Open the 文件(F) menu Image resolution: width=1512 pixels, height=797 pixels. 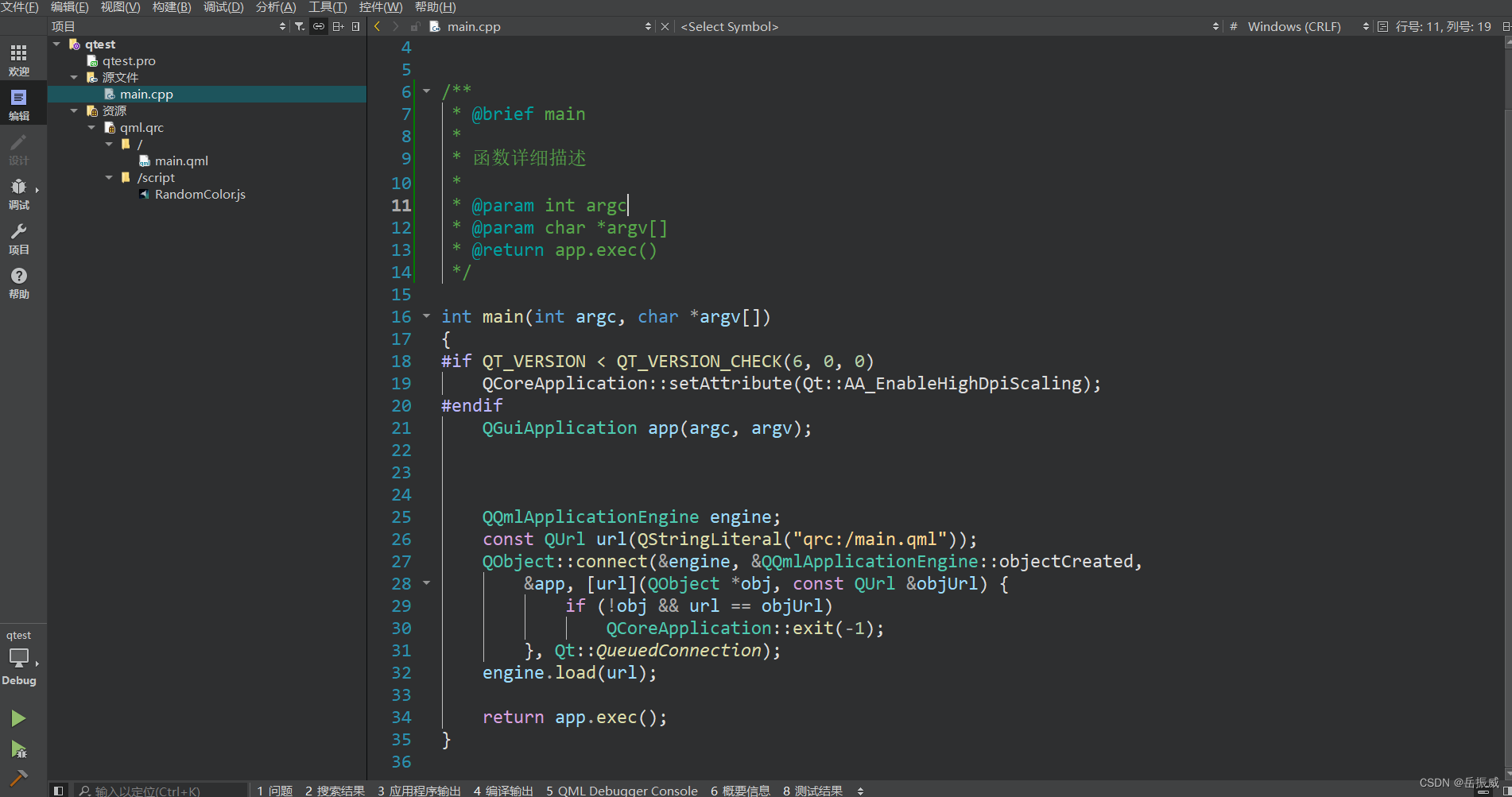20,7
